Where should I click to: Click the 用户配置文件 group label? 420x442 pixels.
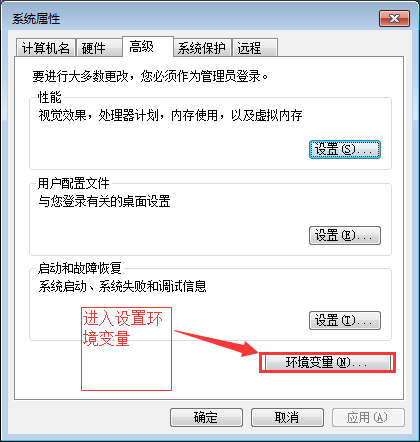[73, 183]
